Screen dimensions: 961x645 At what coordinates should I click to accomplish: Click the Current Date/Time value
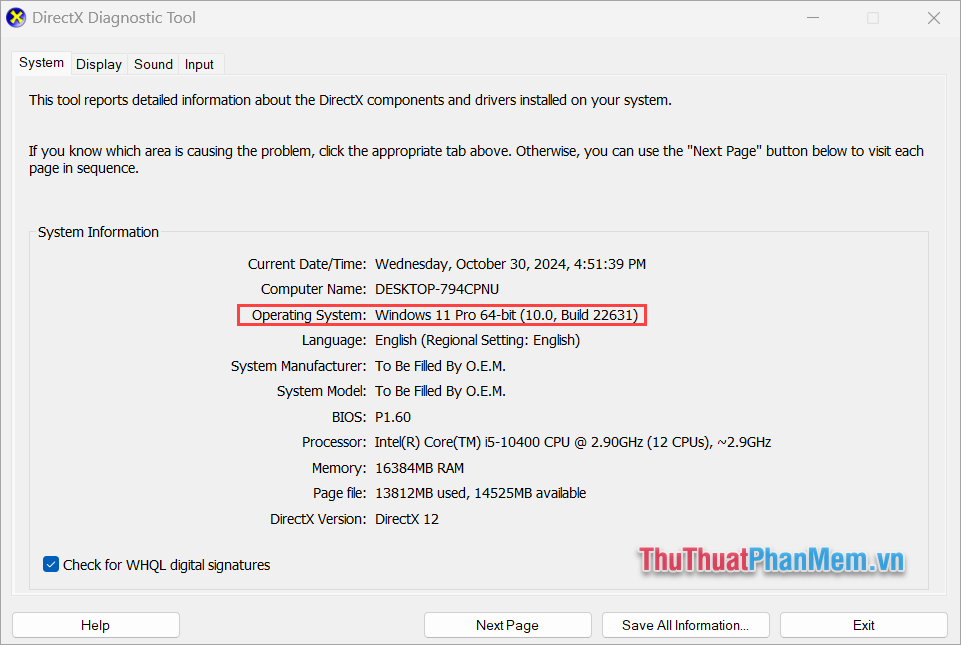tap(510, 263)
